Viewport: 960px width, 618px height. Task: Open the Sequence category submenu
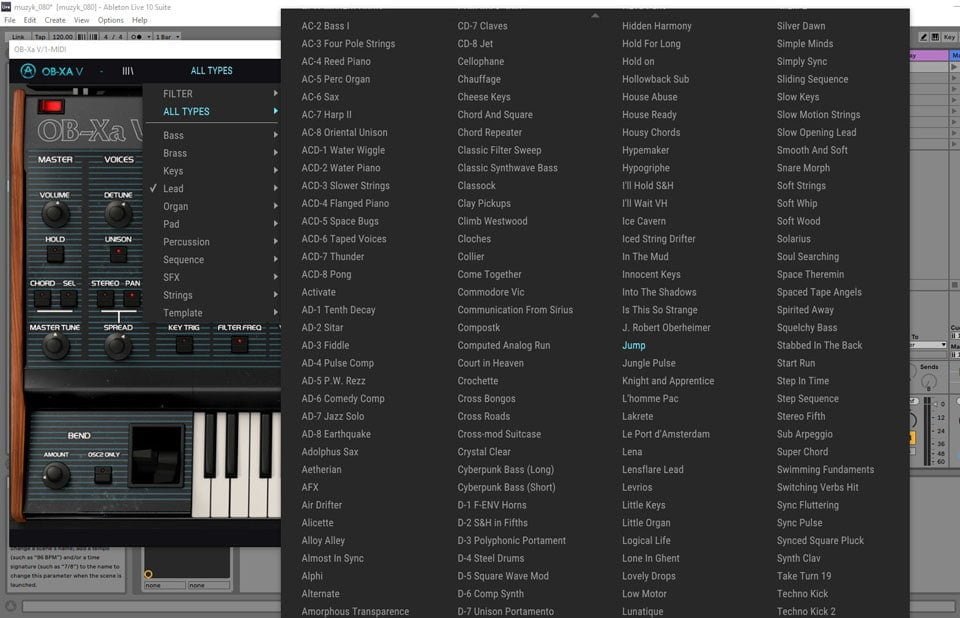click(x=212, y=260)
